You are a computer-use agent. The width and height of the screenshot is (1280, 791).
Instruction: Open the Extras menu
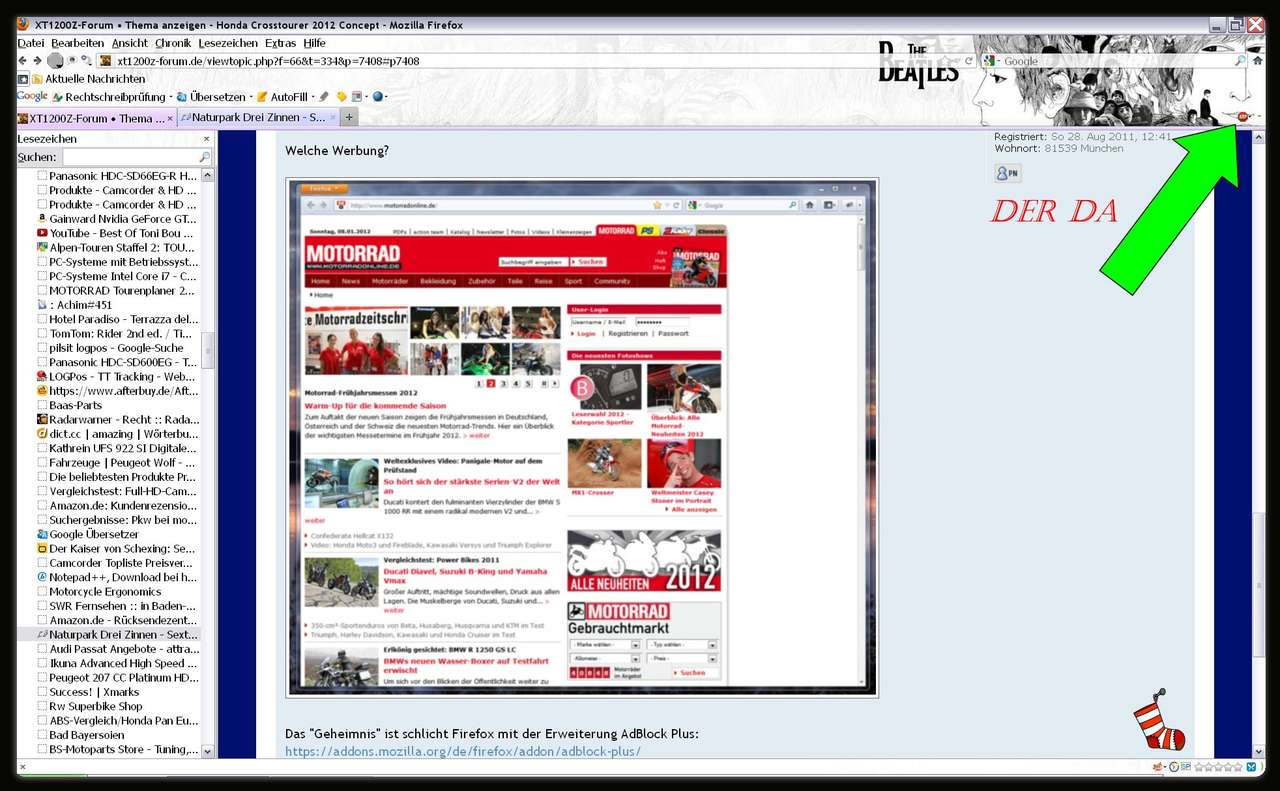tap(280, 43)
